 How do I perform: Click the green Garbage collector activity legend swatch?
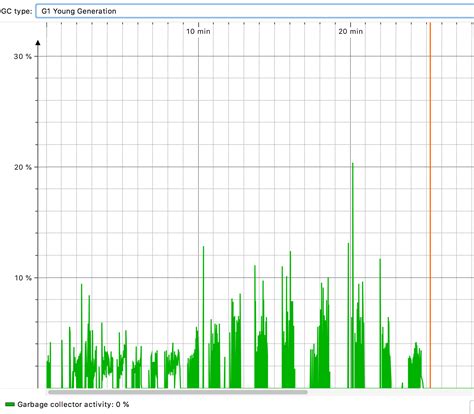[10, 404]
